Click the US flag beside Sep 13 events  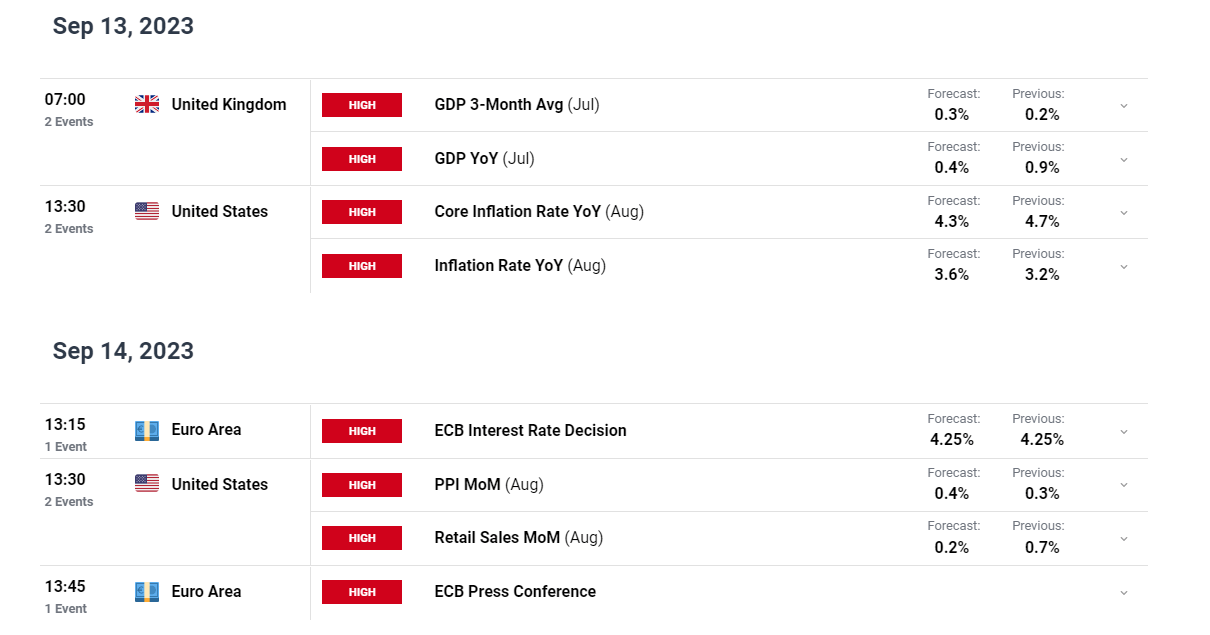[x=147, y=211]
